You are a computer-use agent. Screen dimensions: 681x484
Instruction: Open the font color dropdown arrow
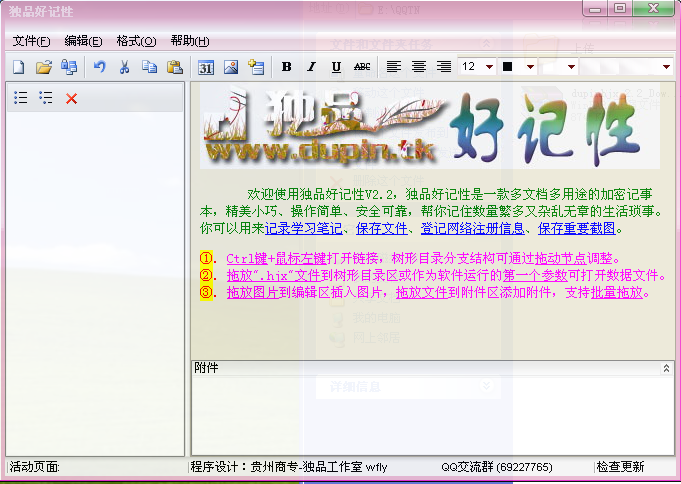(x=530, y=66)
